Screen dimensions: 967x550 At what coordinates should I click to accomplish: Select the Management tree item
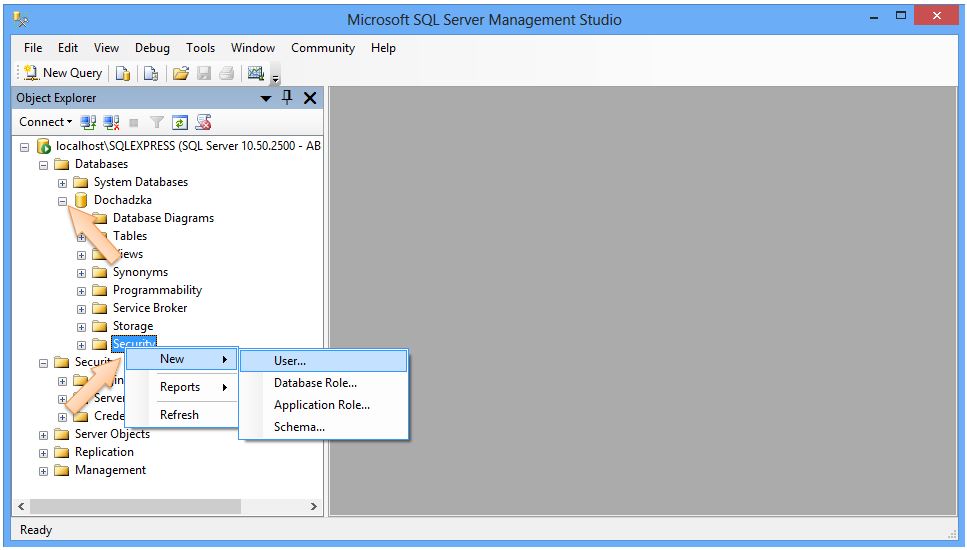pos(110,470)
